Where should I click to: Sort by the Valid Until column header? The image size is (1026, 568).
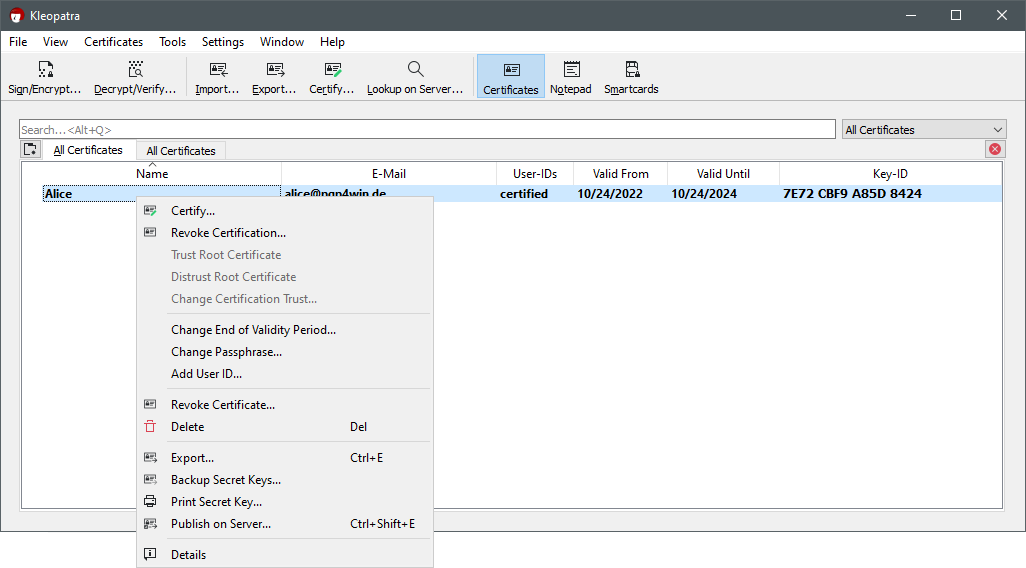tap(723, 173)
